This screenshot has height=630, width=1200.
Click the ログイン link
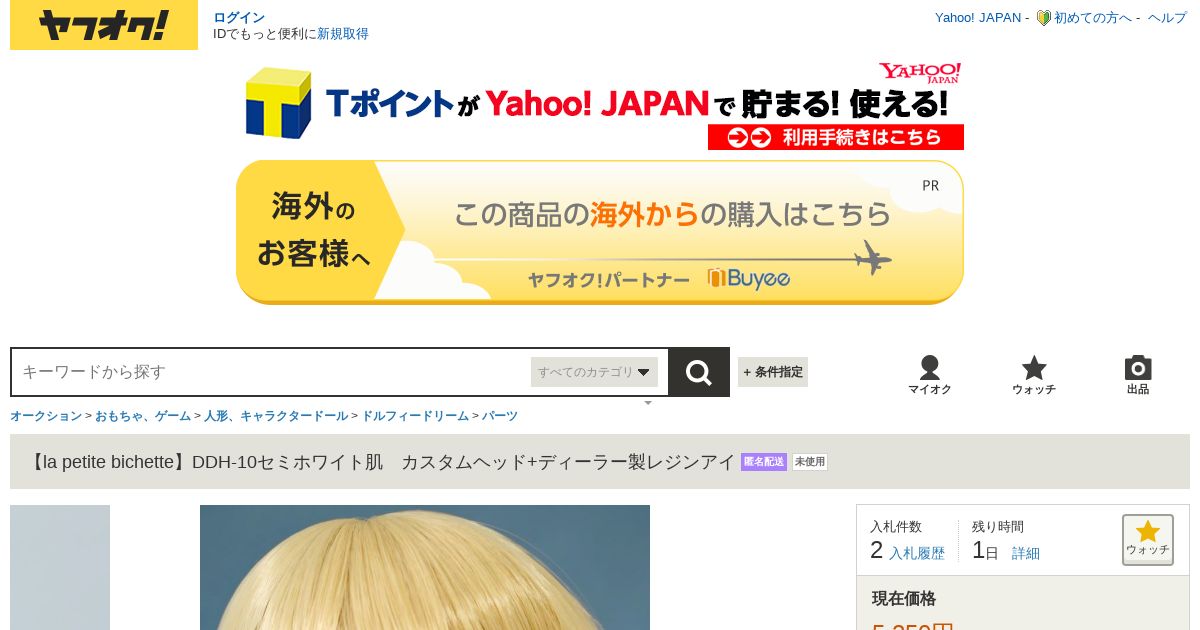tap(239, 17)
